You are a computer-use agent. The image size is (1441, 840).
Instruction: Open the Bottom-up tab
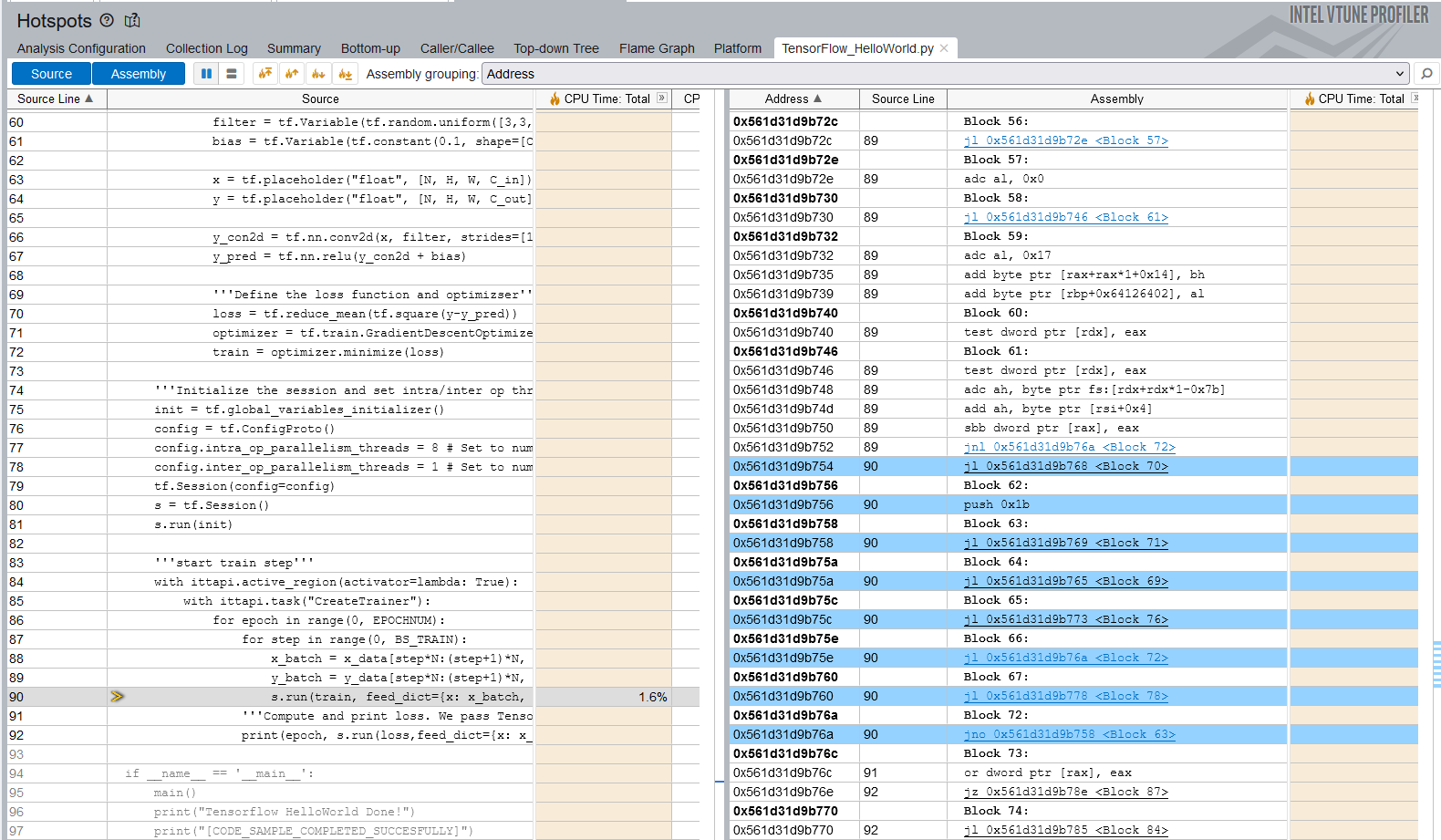[x=370, y=48]
